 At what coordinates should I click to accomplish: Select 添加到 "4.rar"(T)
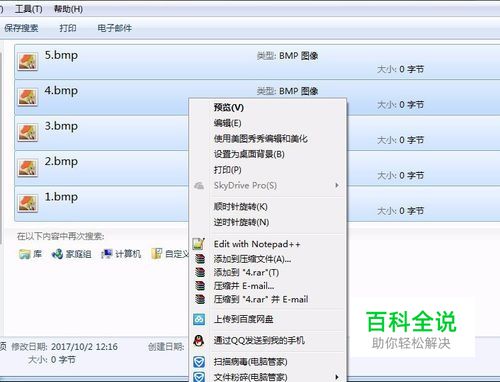246,272
